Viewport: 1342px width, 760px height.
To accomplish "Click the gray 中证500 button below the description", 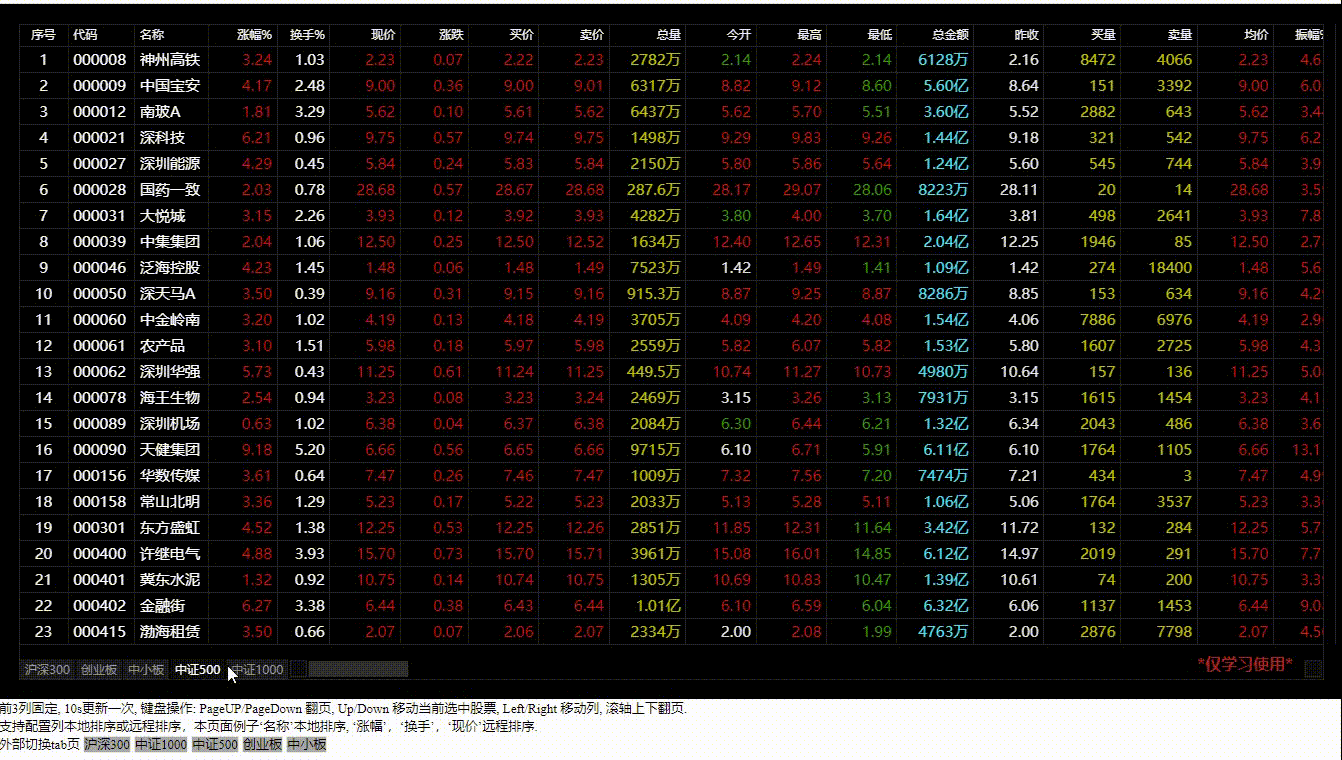I will [215, 744].
